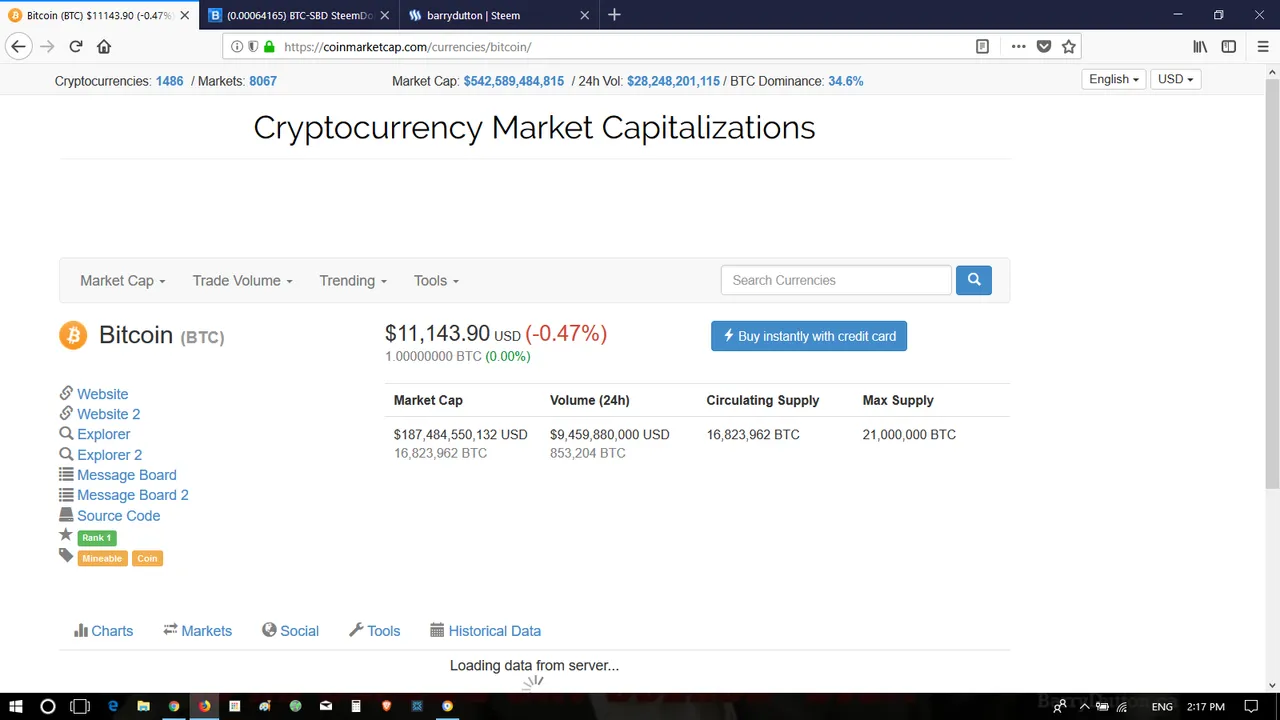Open the Bitcoin Website link
Screen dimensions: 1280x720
(102, 394)
